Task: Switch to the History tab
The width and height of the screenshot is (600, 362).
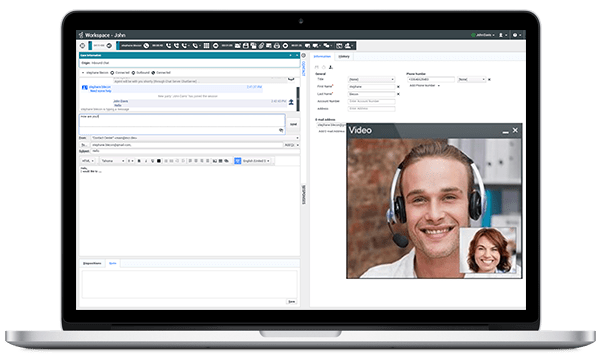Action: click(x=344, y=57)
